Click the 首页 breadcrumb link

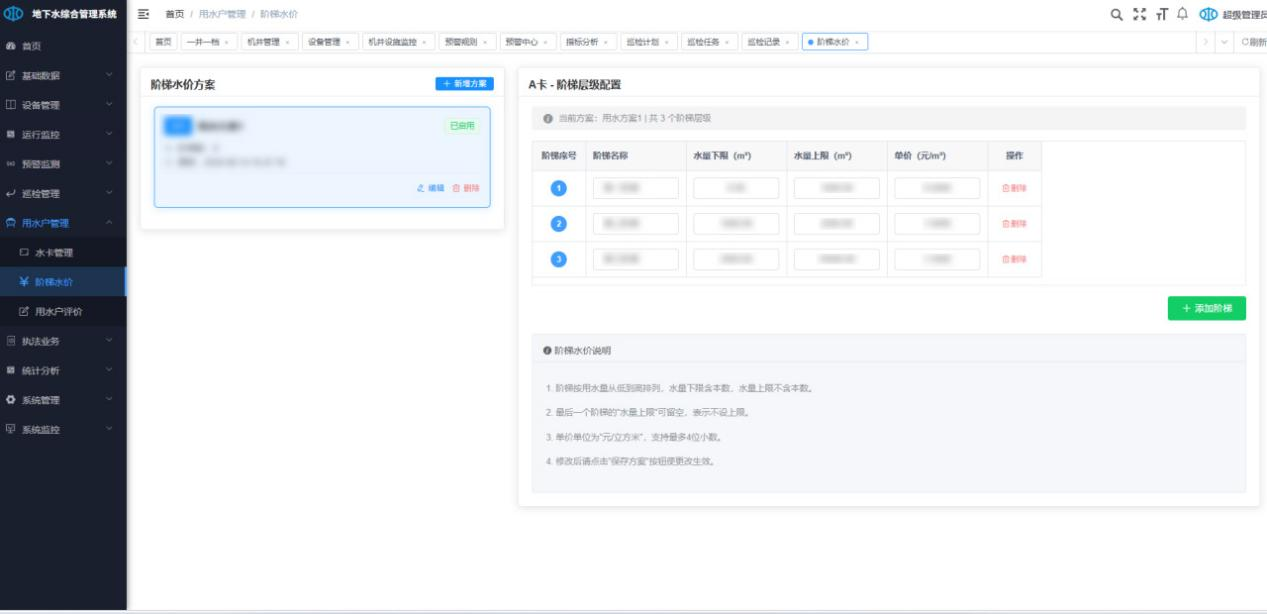pyautogui.click(x=175, y=14)
